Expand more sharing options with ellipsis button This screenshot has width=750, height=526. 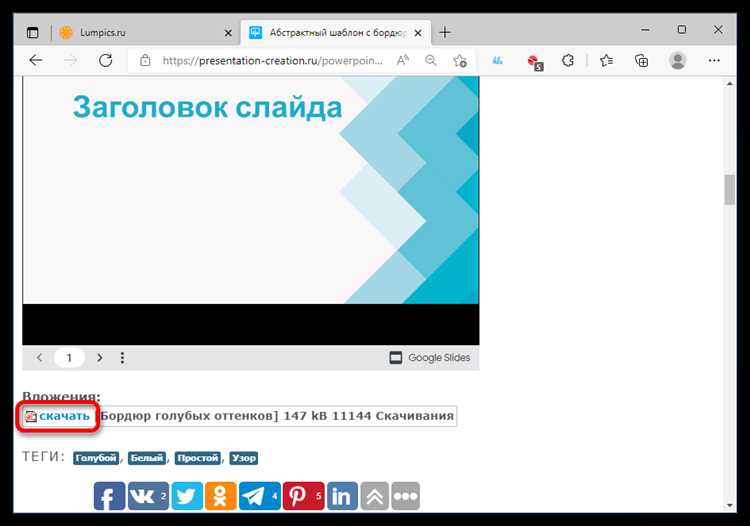point(405,496)
